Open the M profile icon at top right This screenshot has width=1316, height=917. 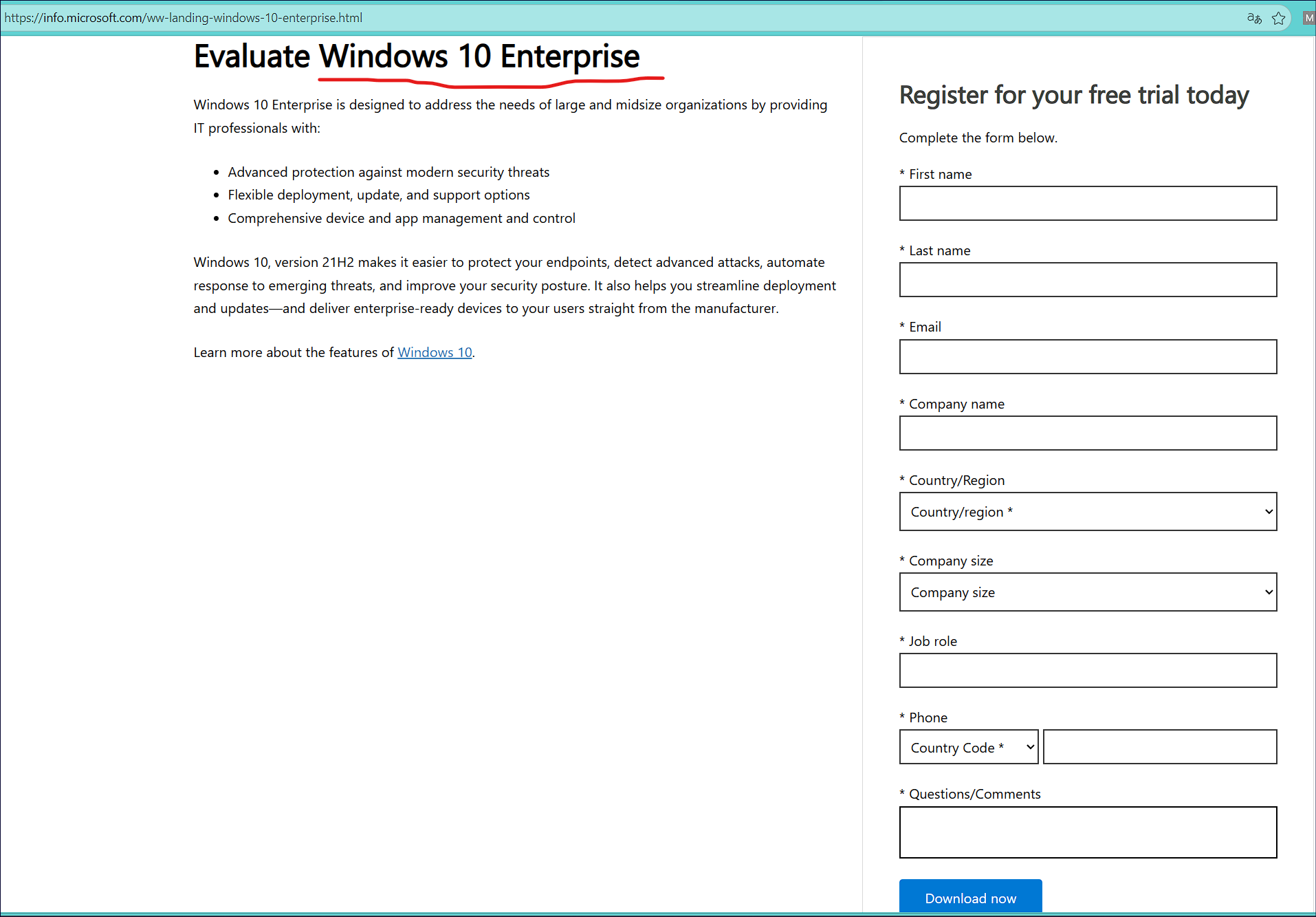click(x=1308, y=19)
